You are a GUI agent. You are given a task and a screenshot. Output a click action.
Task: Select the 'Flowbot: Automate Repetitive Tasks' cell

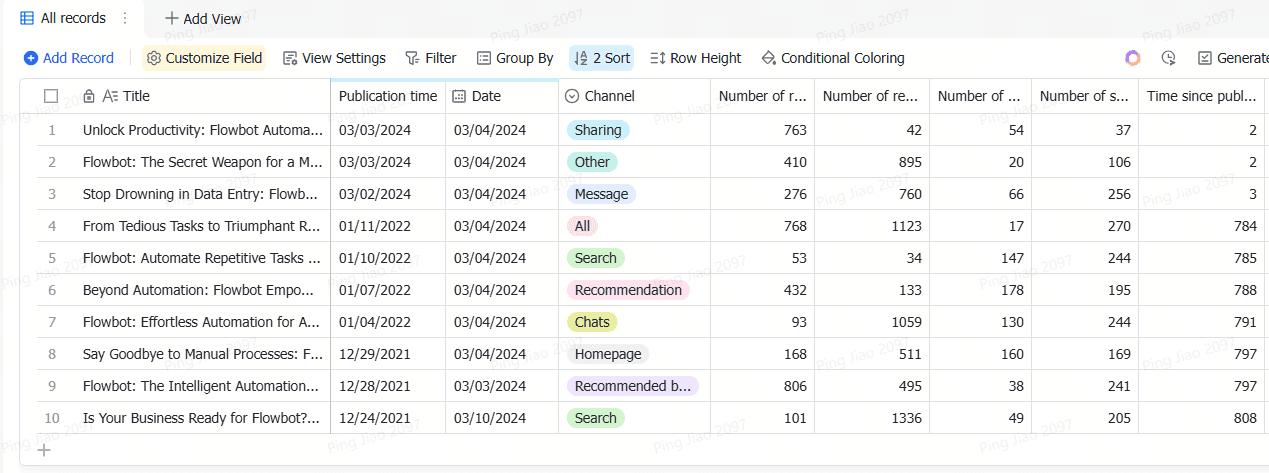[x=203, y=258]
